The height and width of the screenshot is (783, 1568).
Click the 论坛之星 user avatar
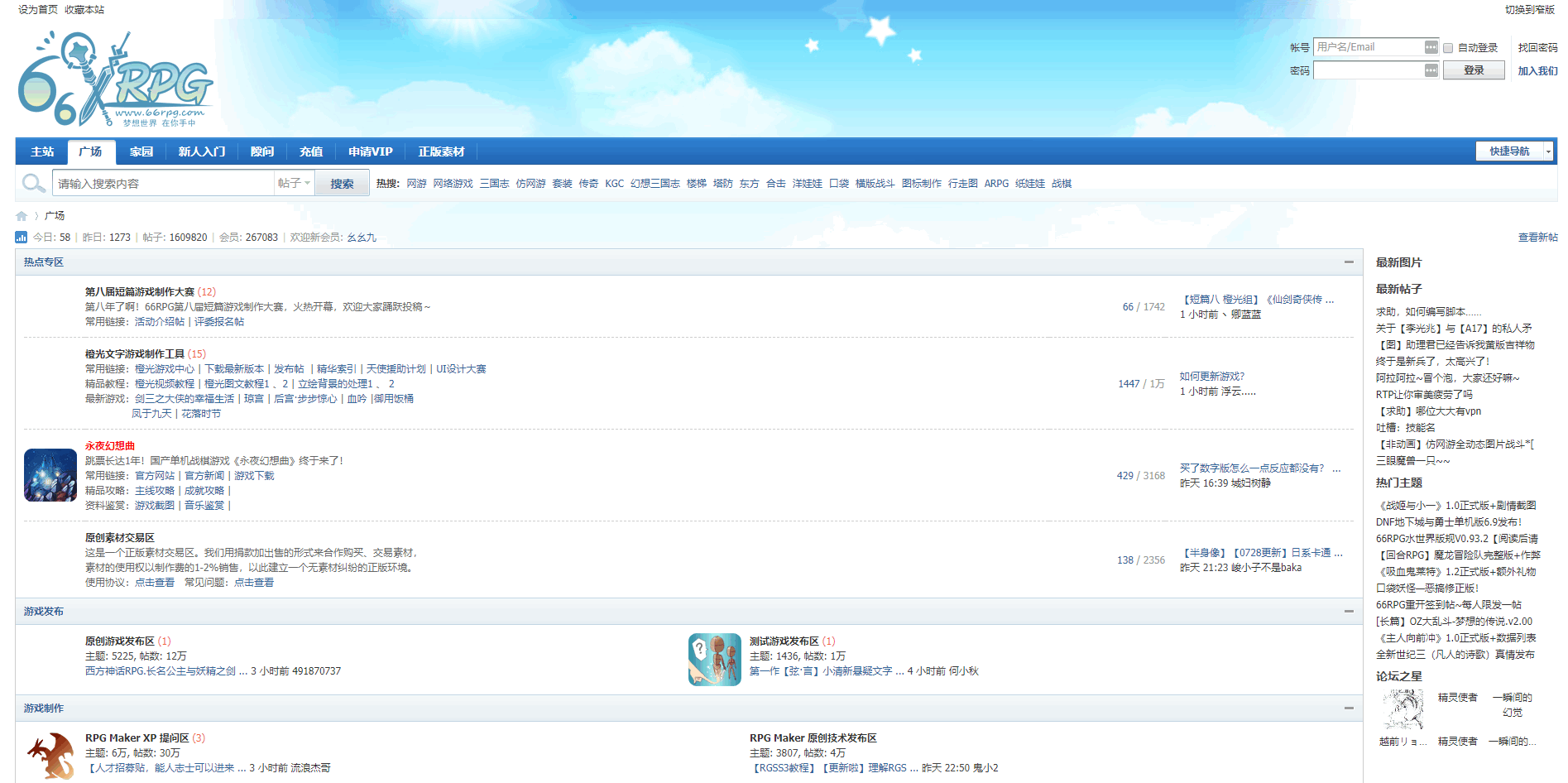coord(1403,710)
